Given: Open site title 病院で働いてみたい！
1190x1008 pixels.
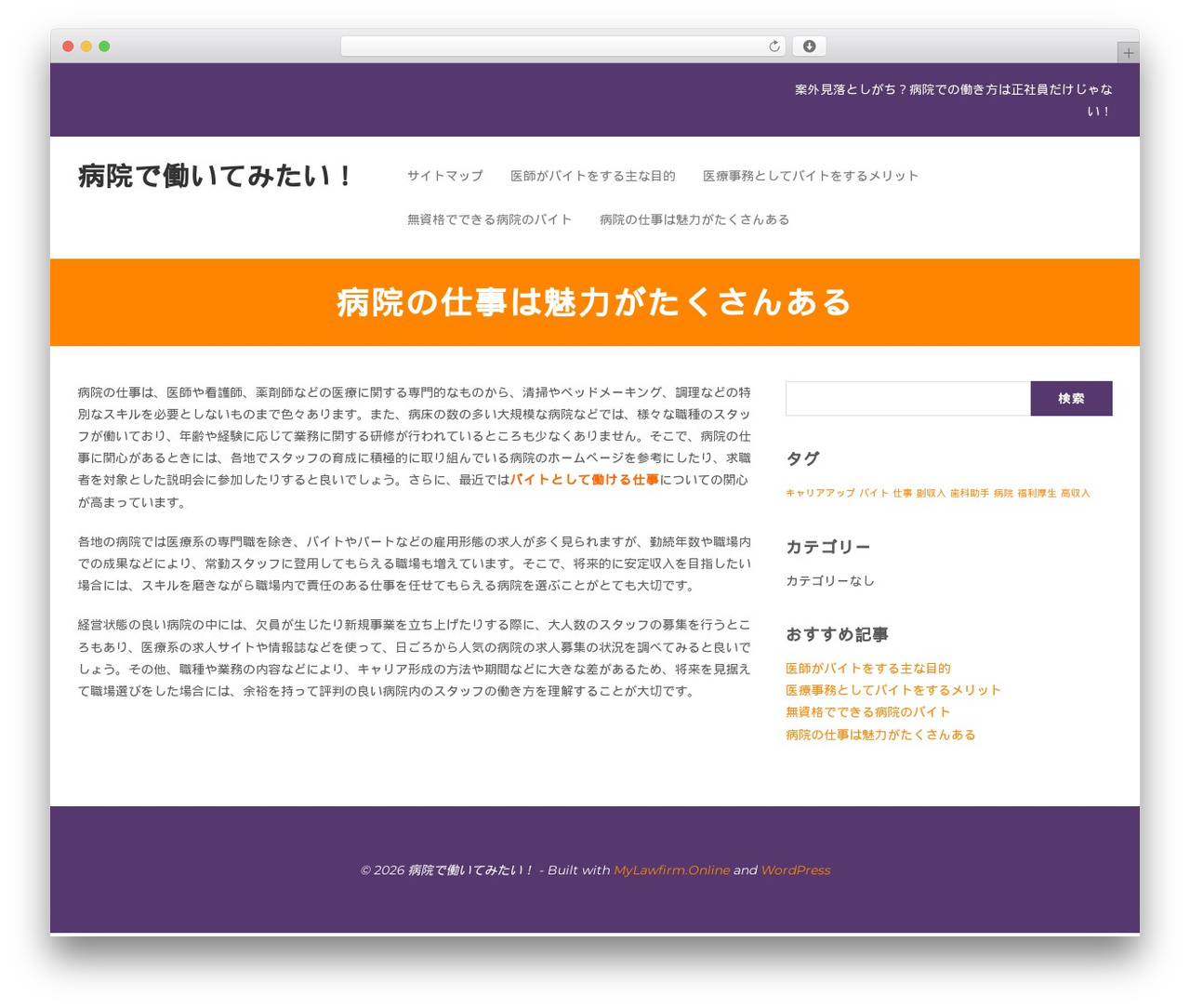Looking at the screenshot, I should 216,176.
